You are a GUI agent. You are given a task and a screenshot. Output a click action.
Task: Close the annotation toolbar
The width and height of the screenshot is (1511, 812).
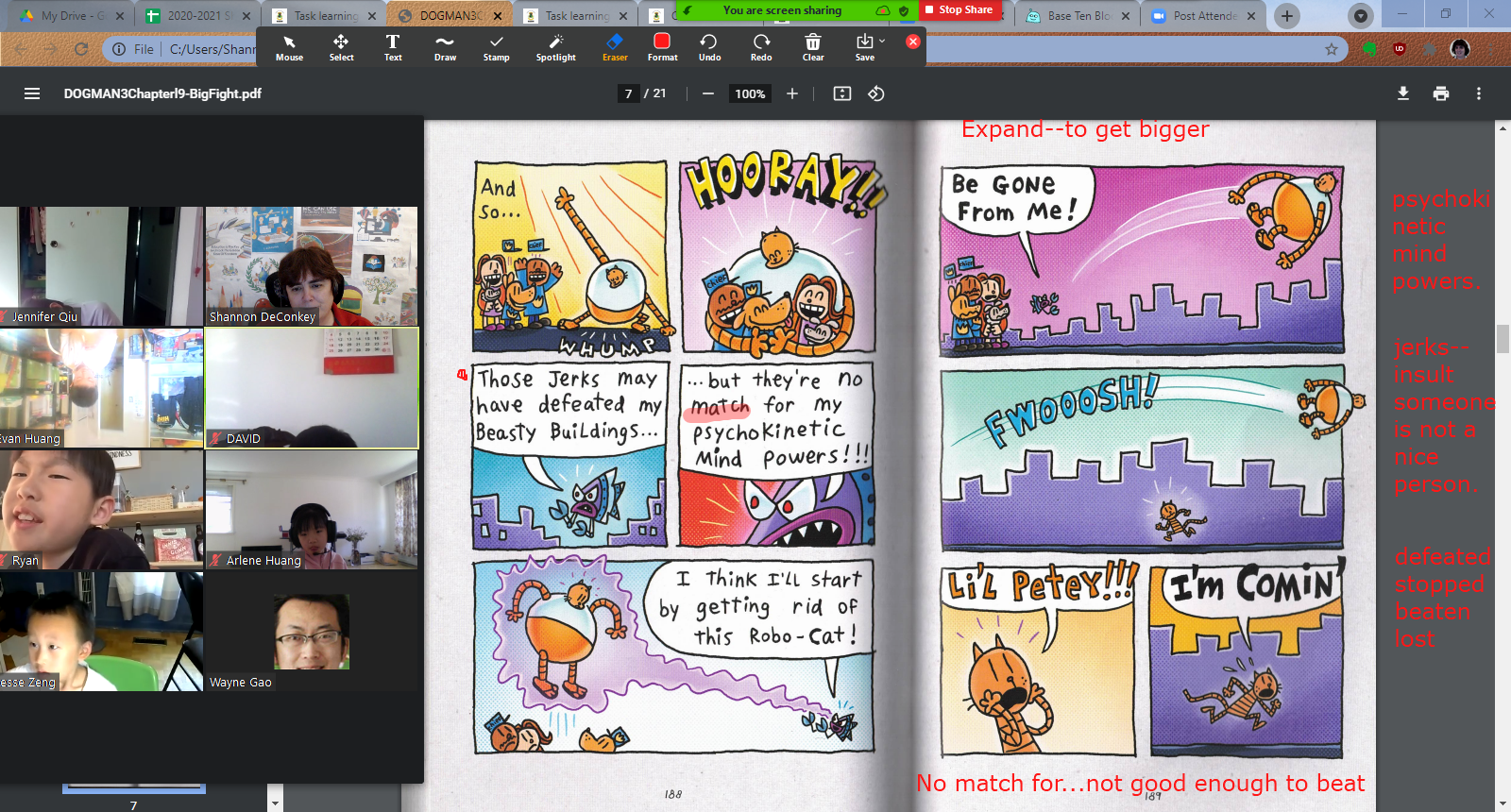912,42
